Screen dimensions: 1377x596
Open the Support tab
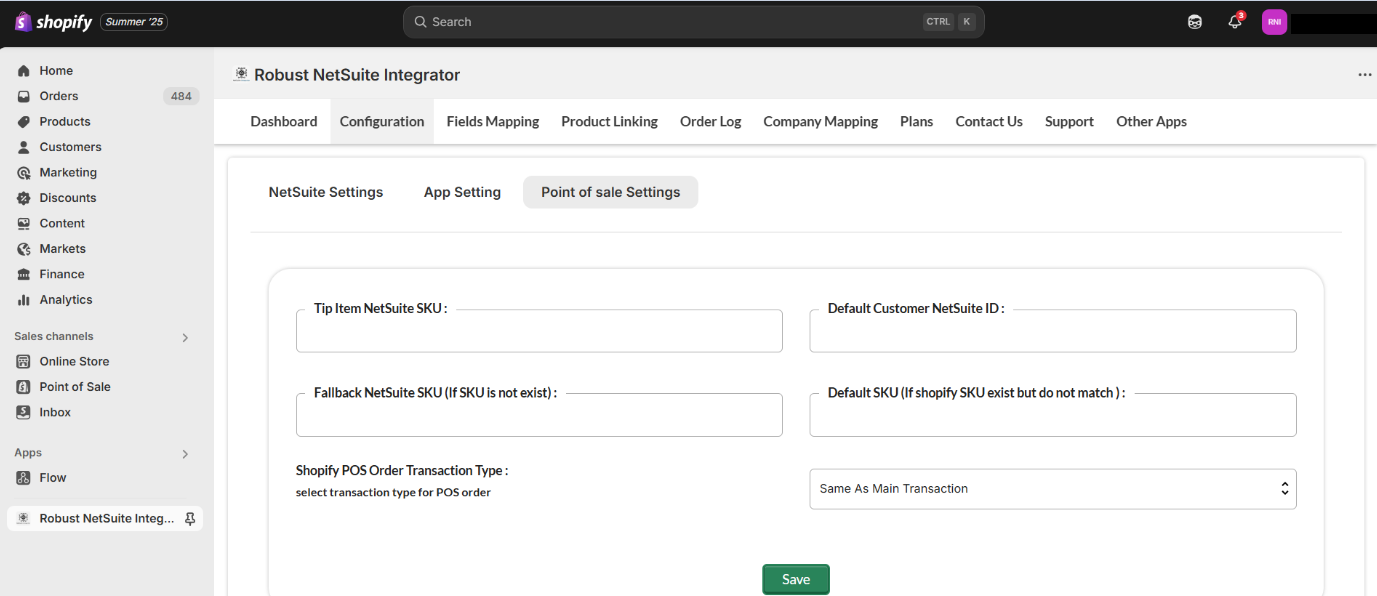click(1069, 122)
